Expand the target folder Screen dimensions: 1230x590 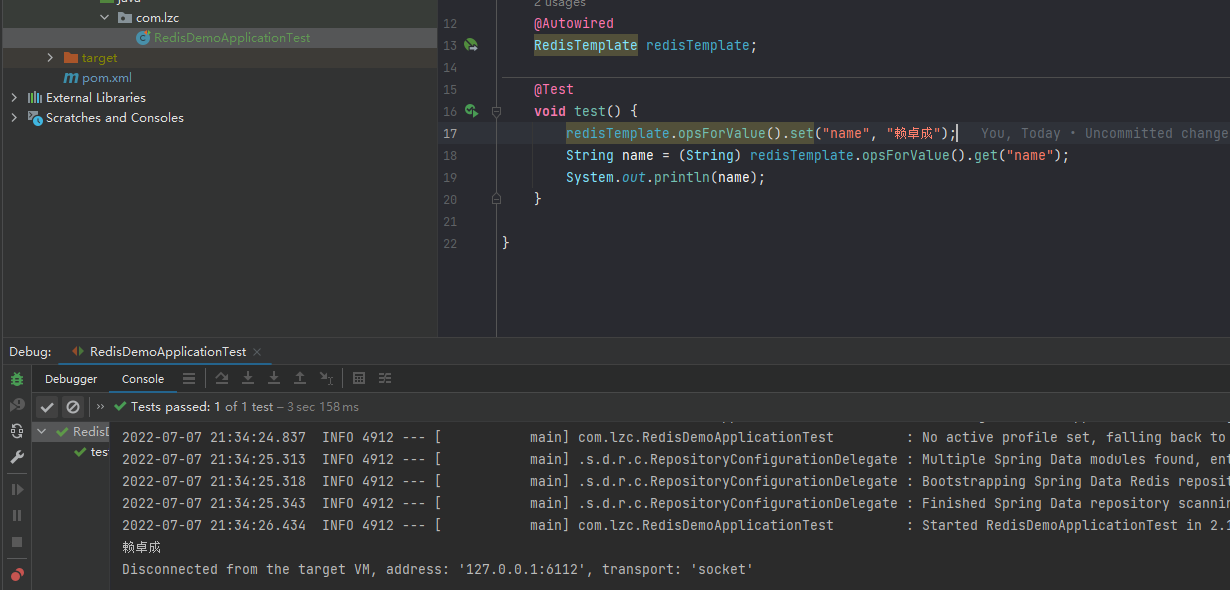click(50, 58)
